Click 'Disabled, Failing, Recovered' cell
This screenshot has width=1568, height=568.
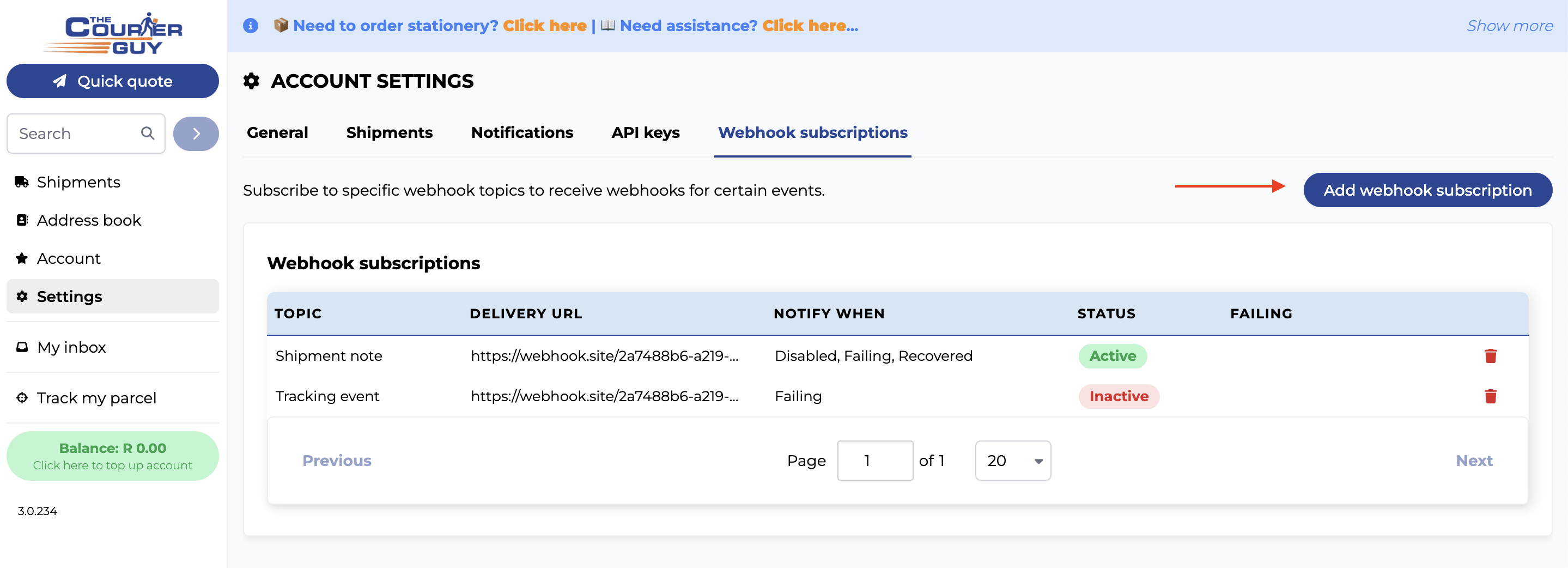(x=873, y=356)
